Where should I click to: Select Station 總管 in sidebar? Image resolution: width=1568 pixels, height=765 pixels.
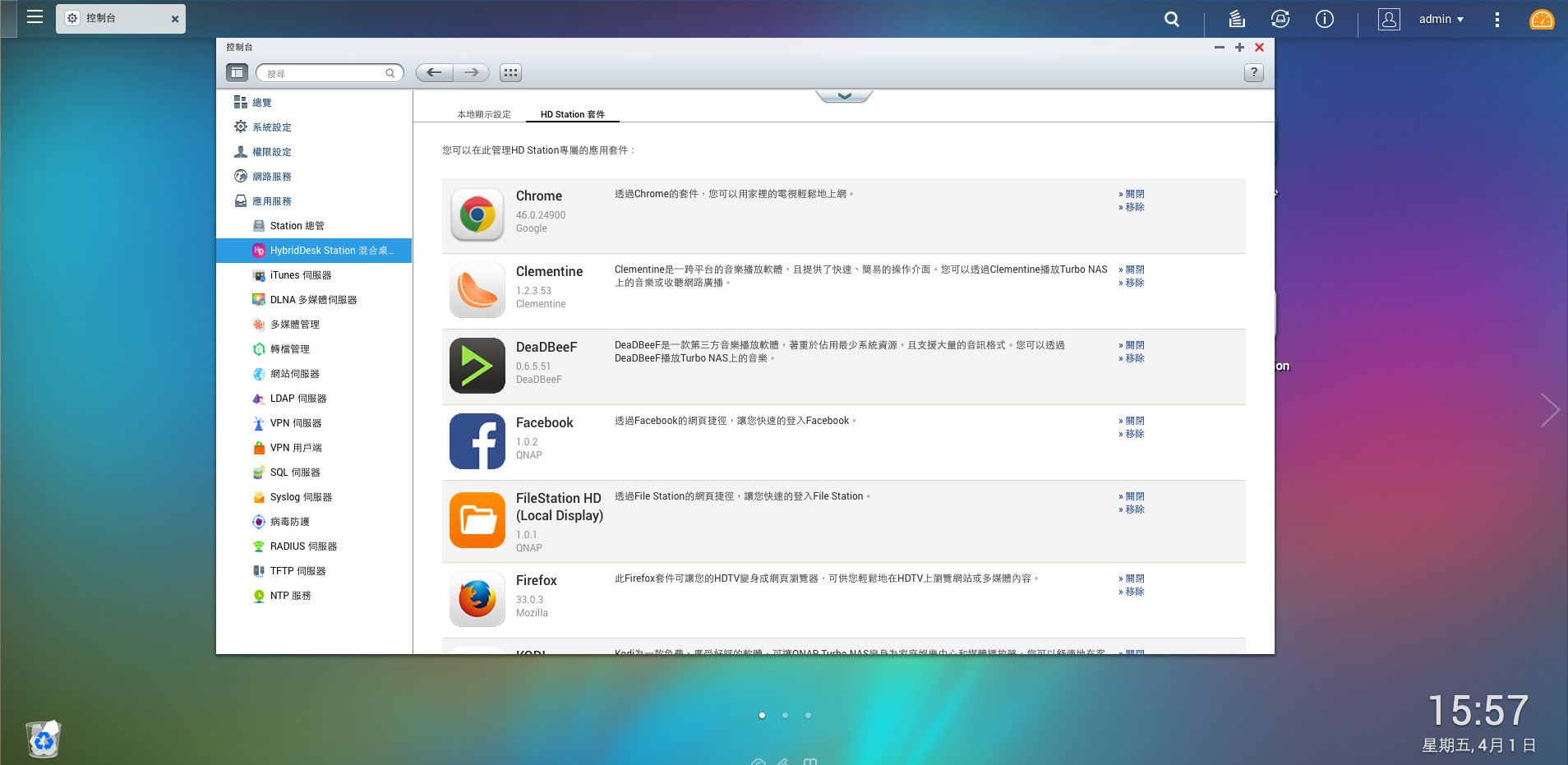click(x=314, y=225)
